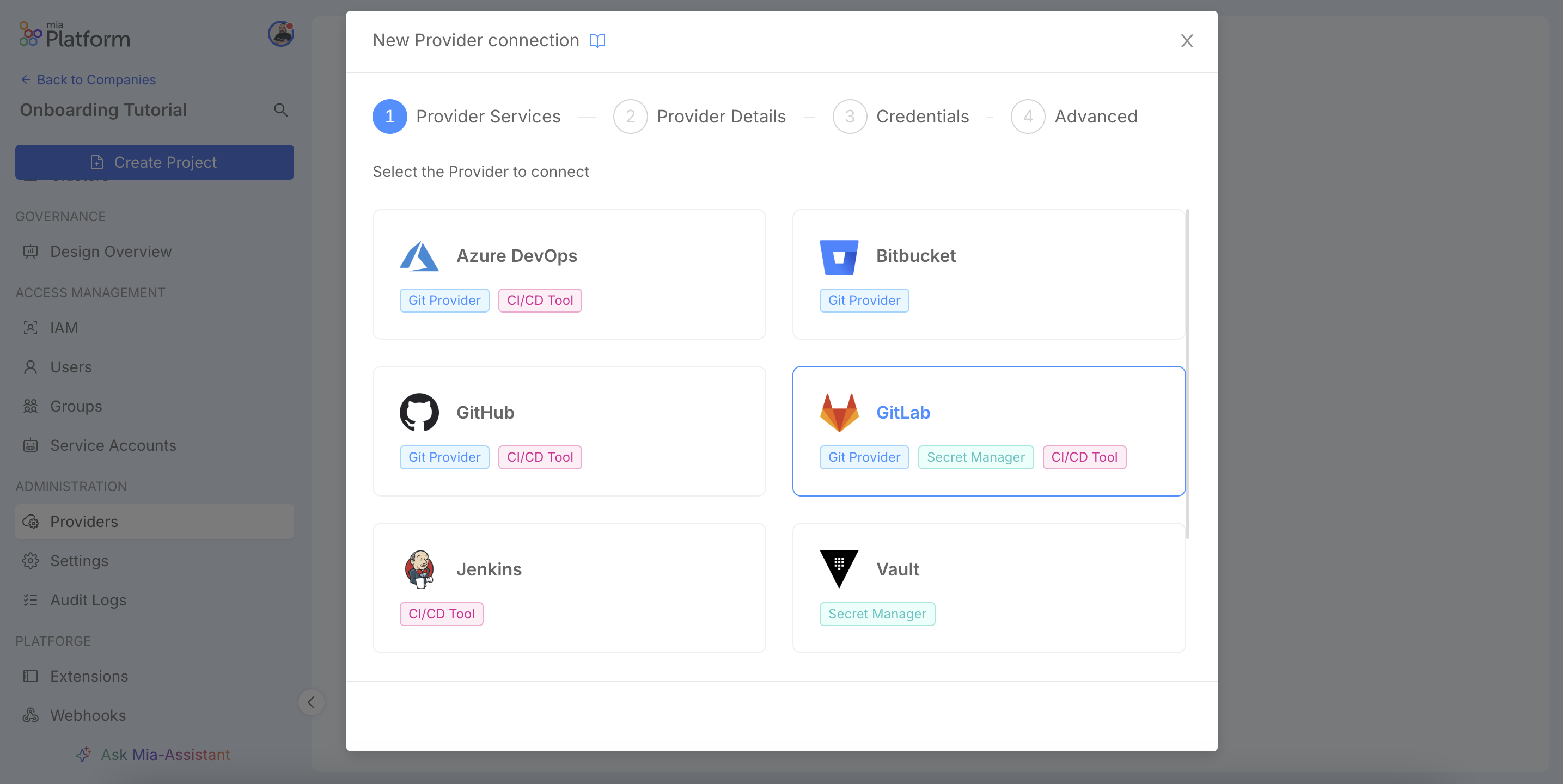Screen dimensions: 1563x784
Task: Click the step 1 Provider Services circle
Action: click(x=389, y=117)
